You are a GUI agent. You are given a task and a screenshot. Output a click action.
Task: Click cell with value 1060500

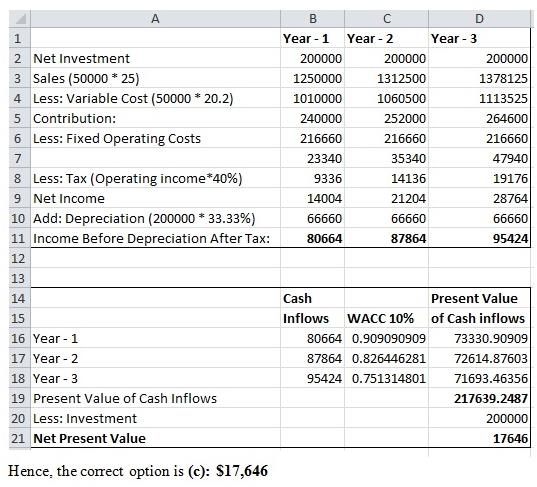(x=386, y=98)
